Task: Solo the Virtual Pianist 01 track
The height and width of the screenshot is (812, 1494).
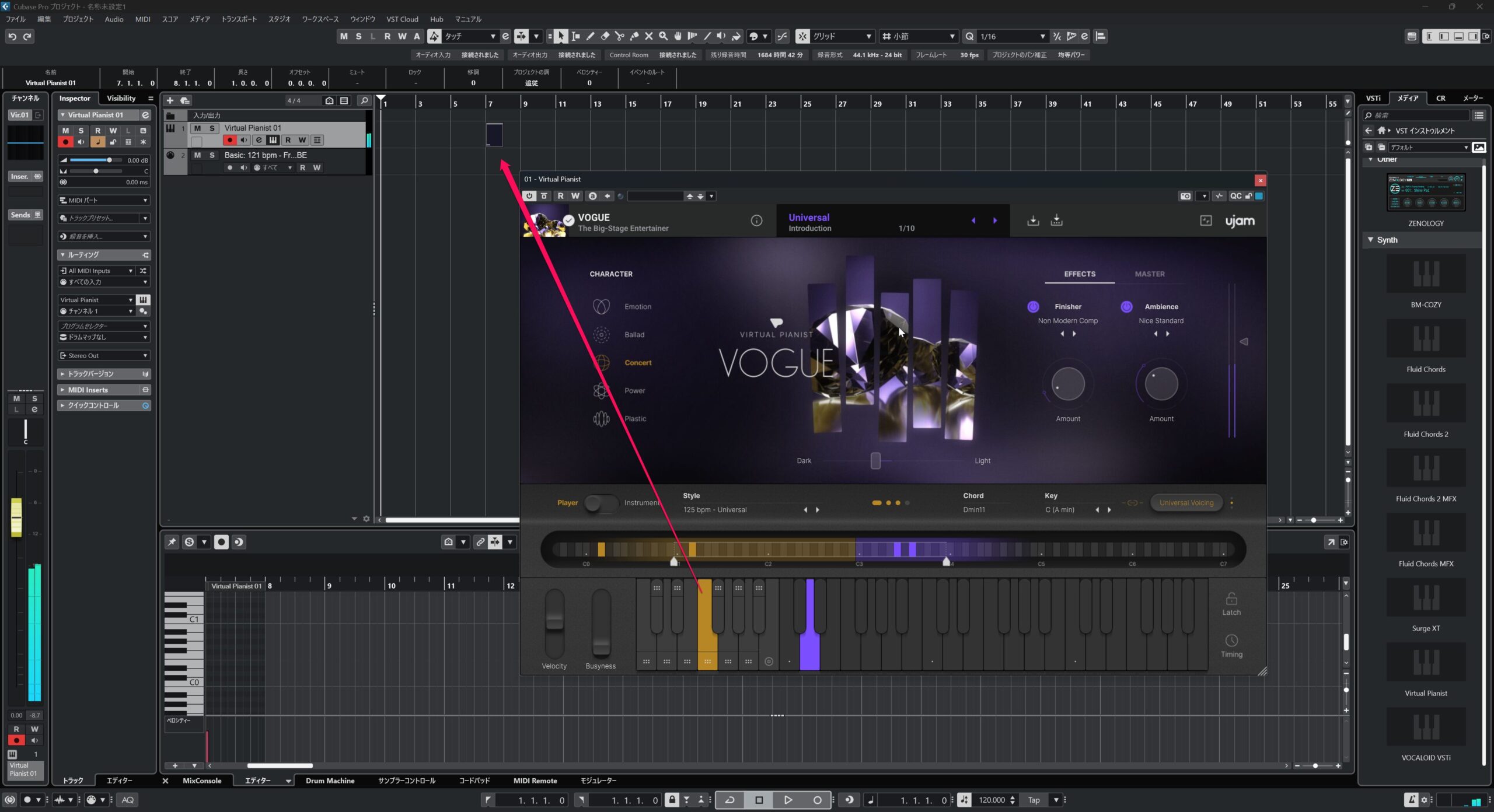Action: click(212, 128)
